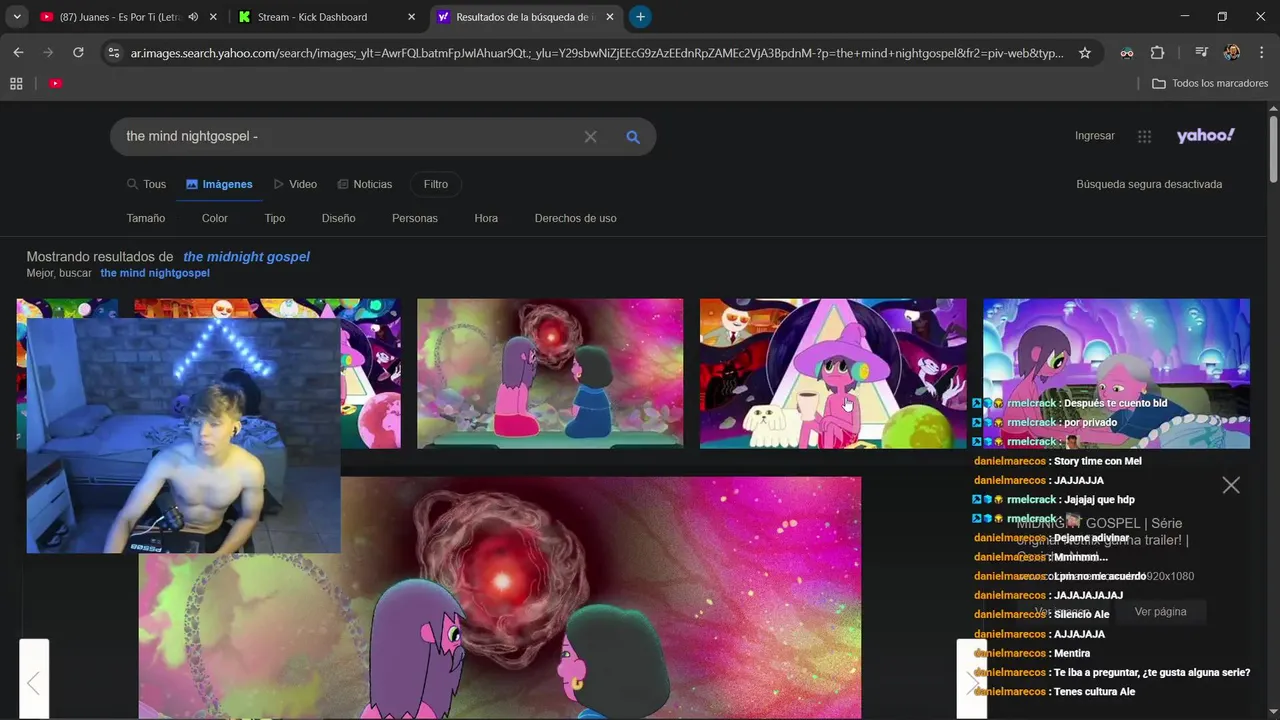Viewport: 1280px width, 720px height.
Task: Switch to Noticias search tab
Action: tap(365, 184)
